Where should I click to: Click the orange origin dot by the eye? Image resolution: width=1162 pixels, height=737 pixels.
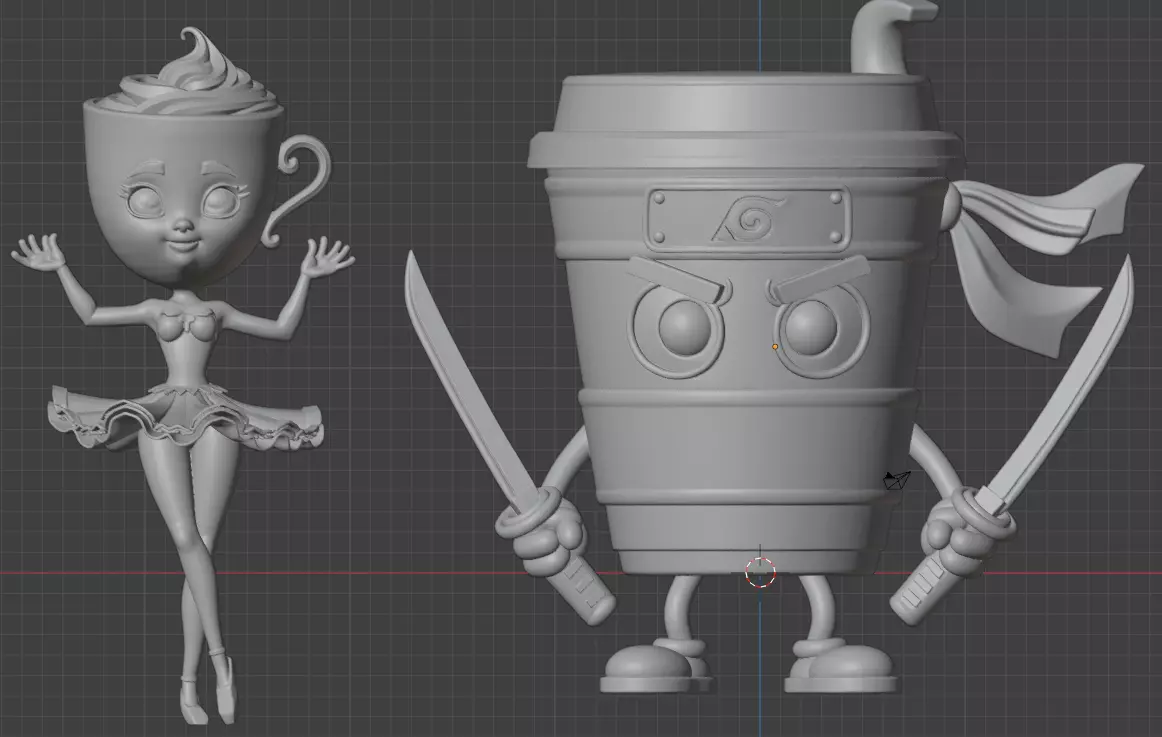click(775, 347)
